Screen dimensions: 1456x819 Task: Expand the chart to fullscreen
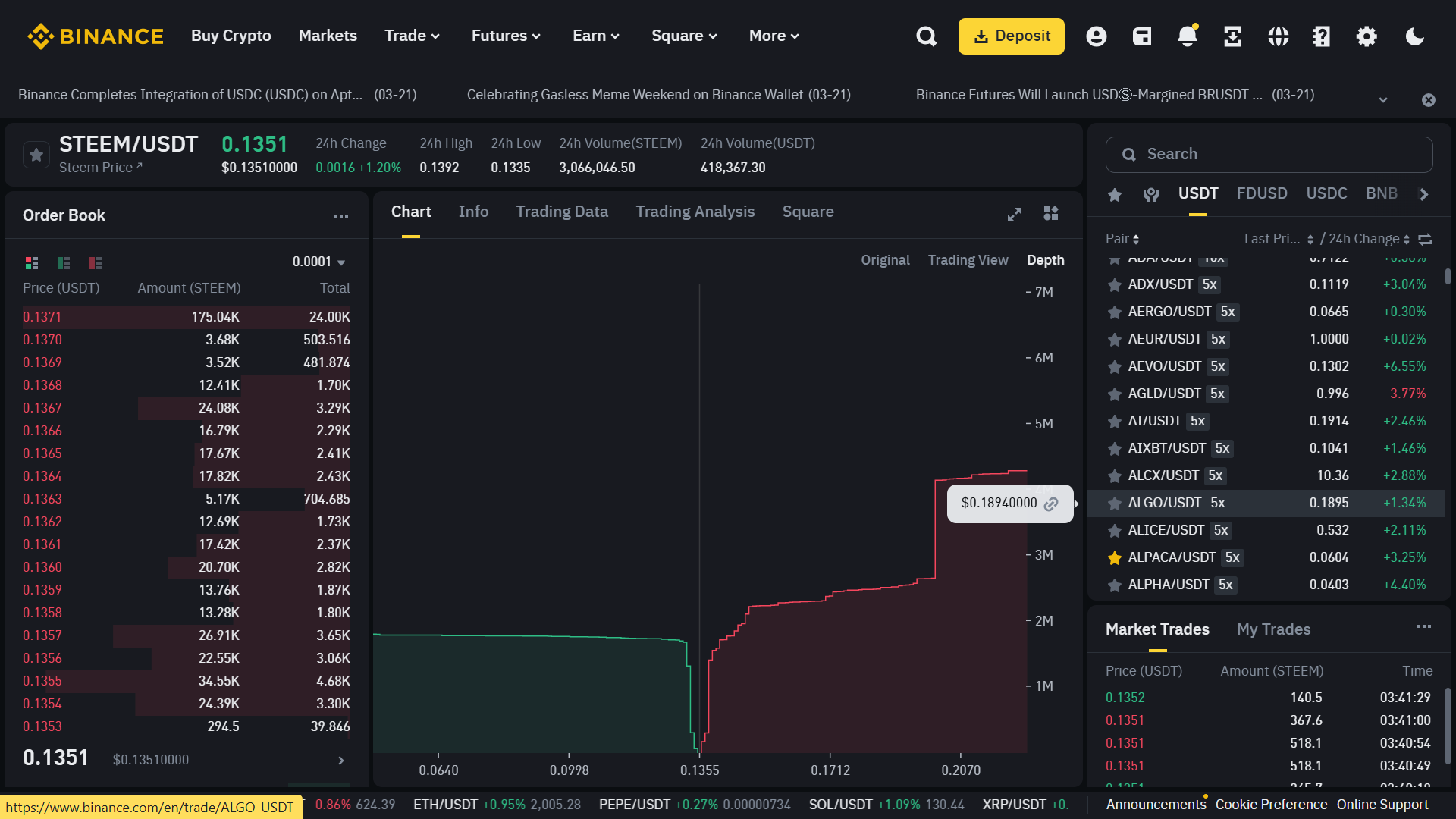(x=1015, y=215)
